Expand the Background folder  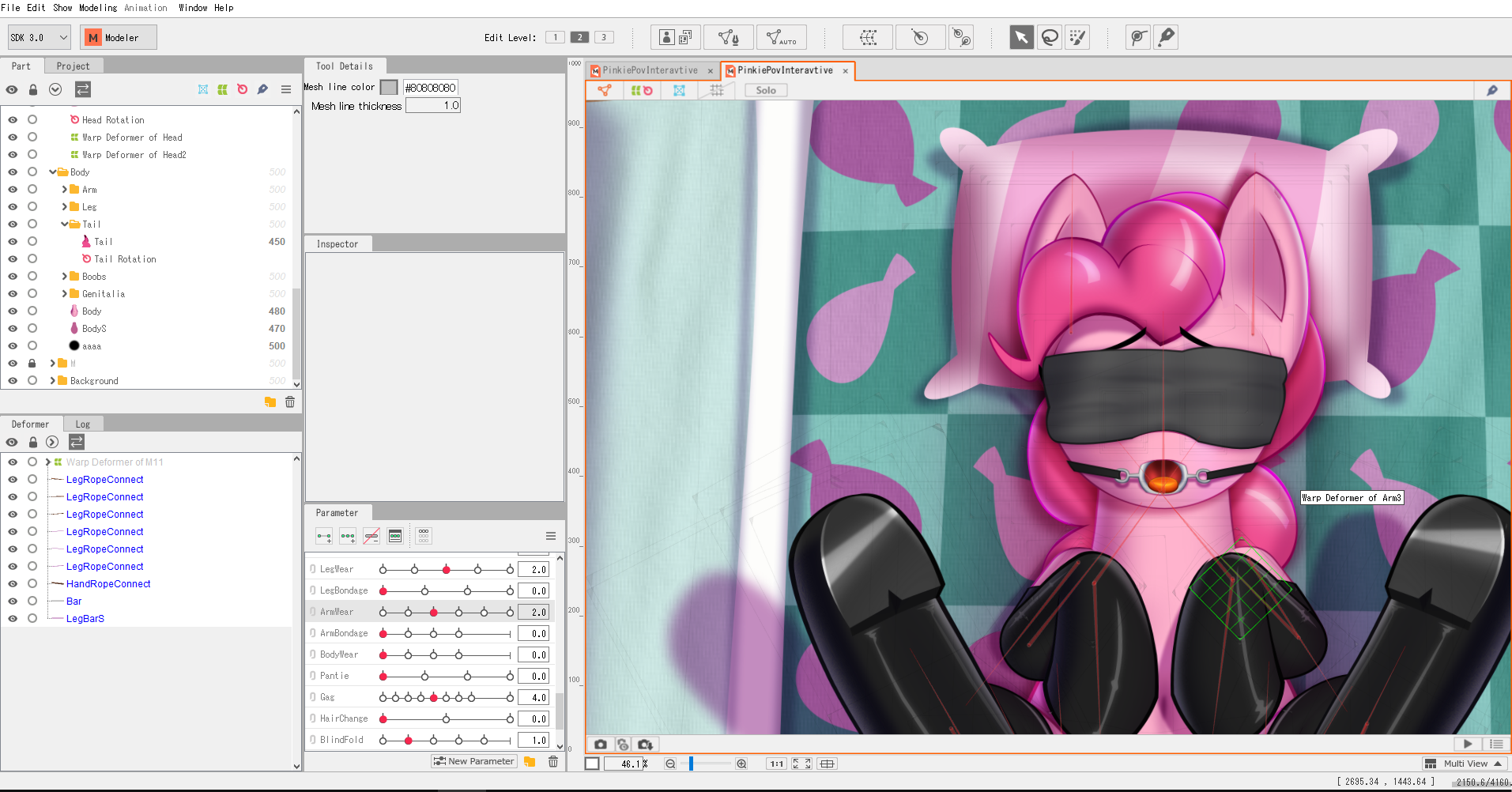click(x=53, y=381)
